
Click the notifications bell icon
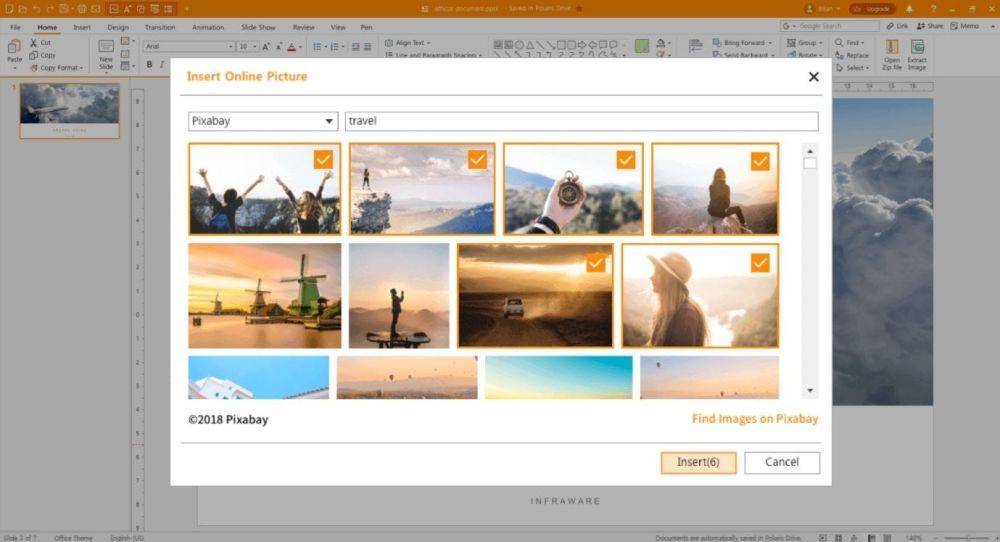909,9
